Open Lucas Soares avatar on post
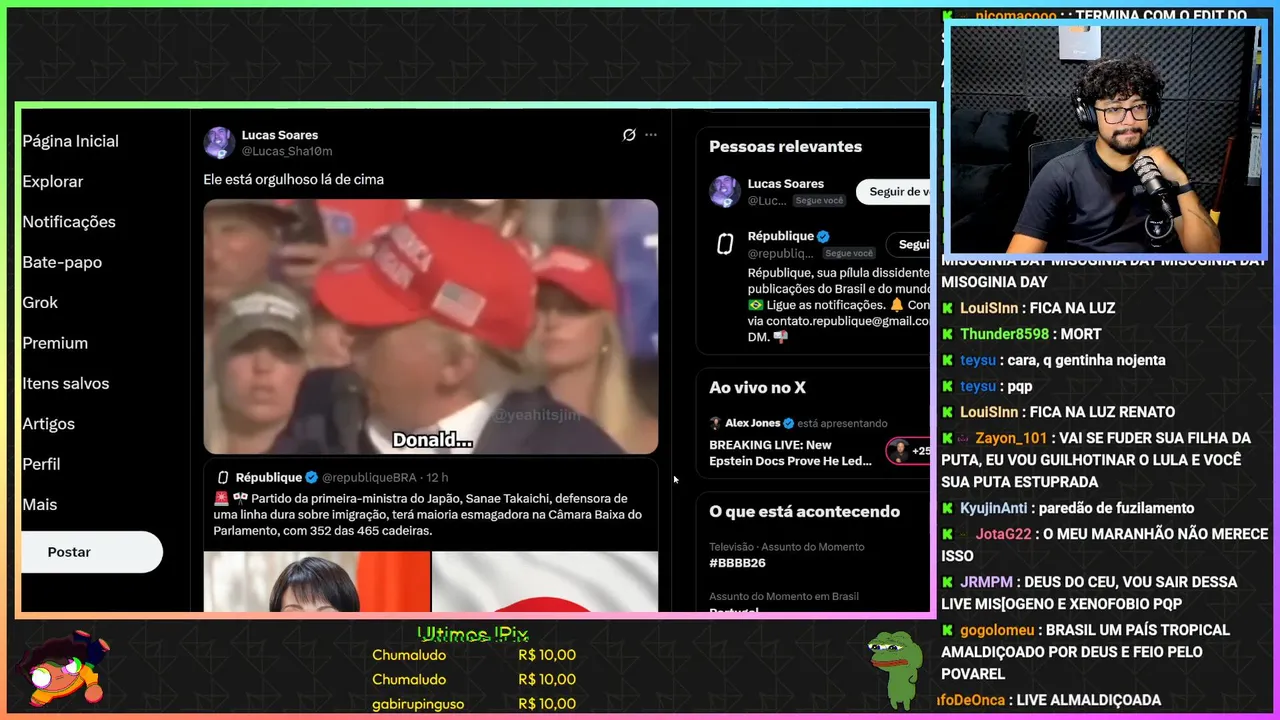1280x720 pixels. coord(219,143)
